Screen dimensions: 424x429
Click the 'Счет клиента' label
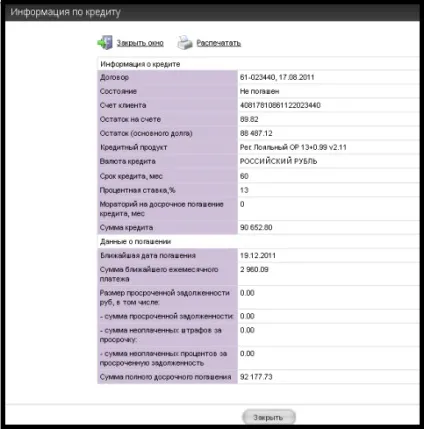123,105
